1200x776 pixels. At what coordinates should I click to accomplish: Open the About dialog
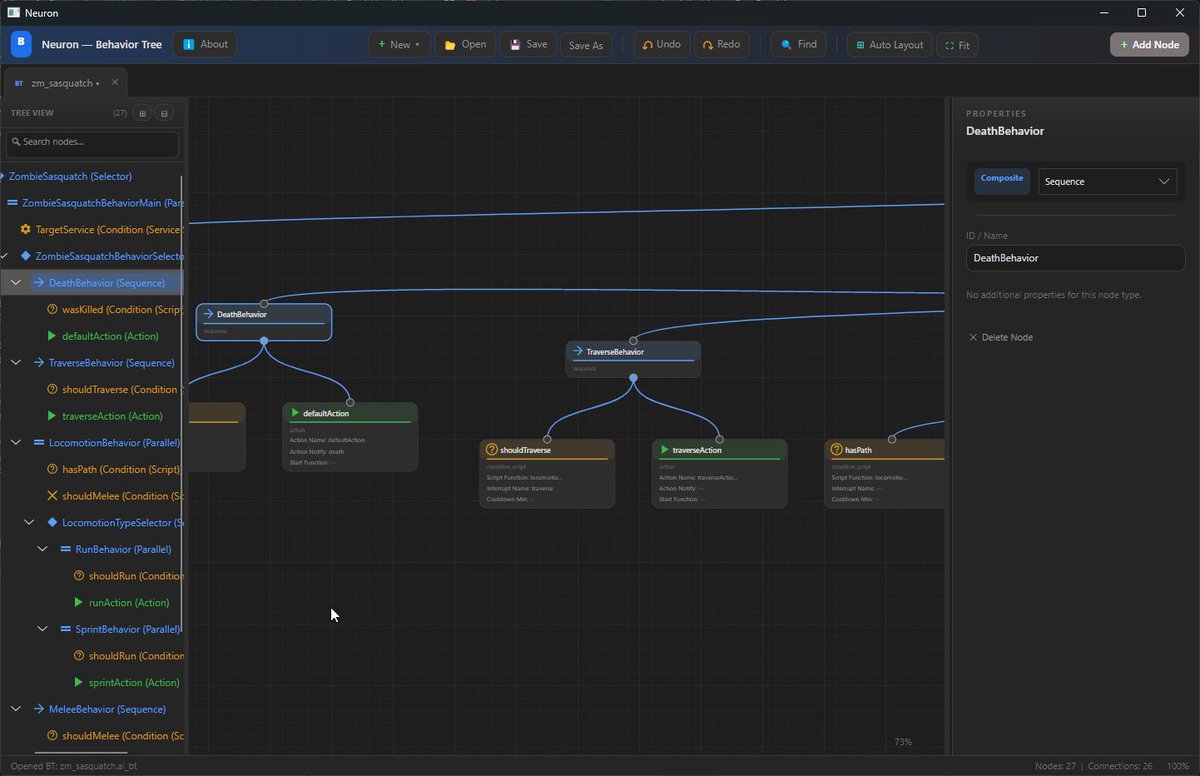205,44
